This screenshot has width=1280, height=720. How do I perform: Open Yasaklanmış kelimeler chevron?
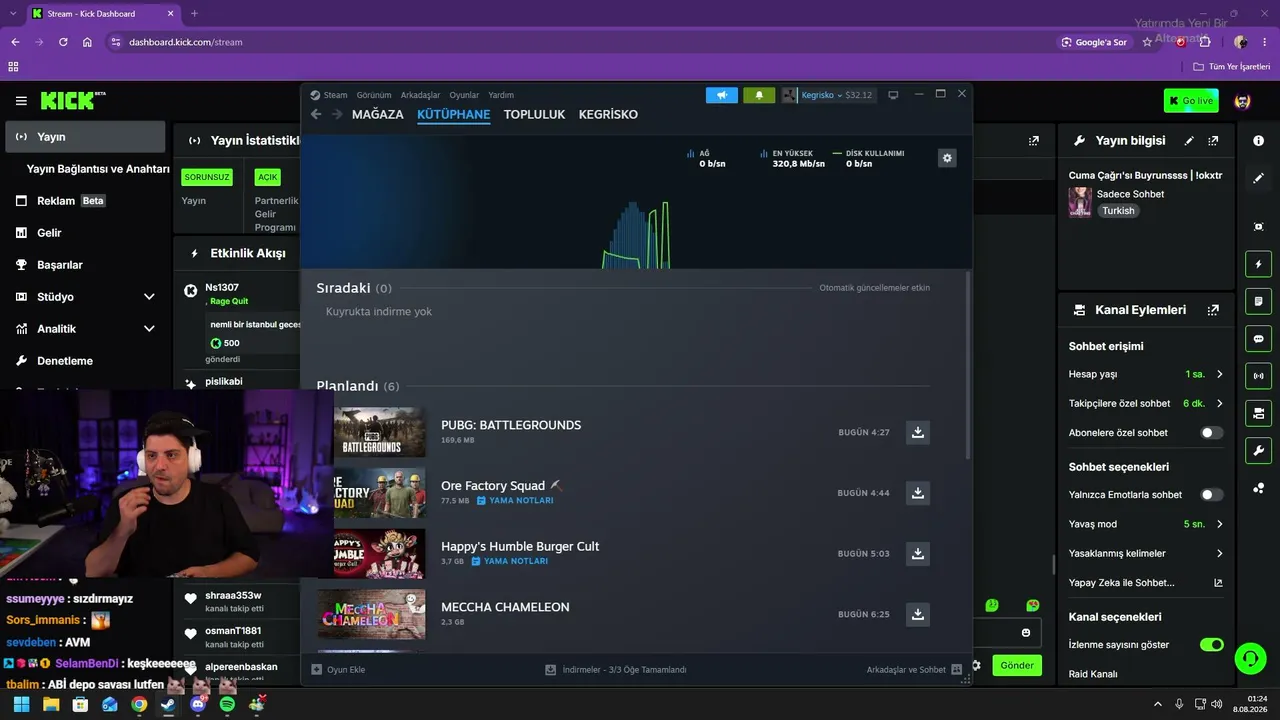(x=1219, y=553)
